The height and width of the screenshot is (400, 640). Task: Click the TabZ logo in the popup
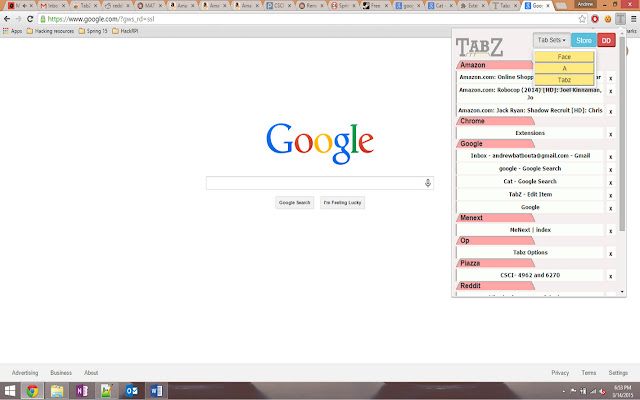[479, 47]
